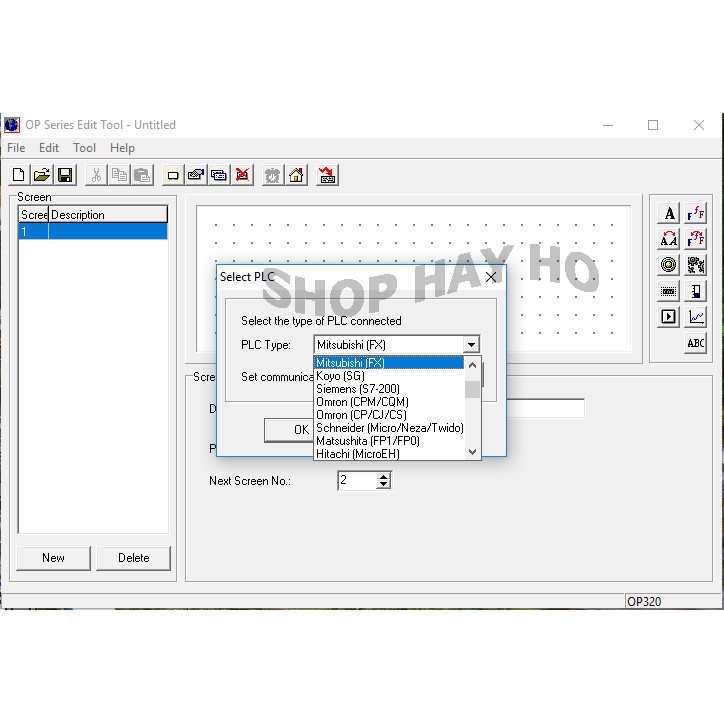Select the multi-font 'FfF' text tool
724x724 pixels.
coord(695,213)
